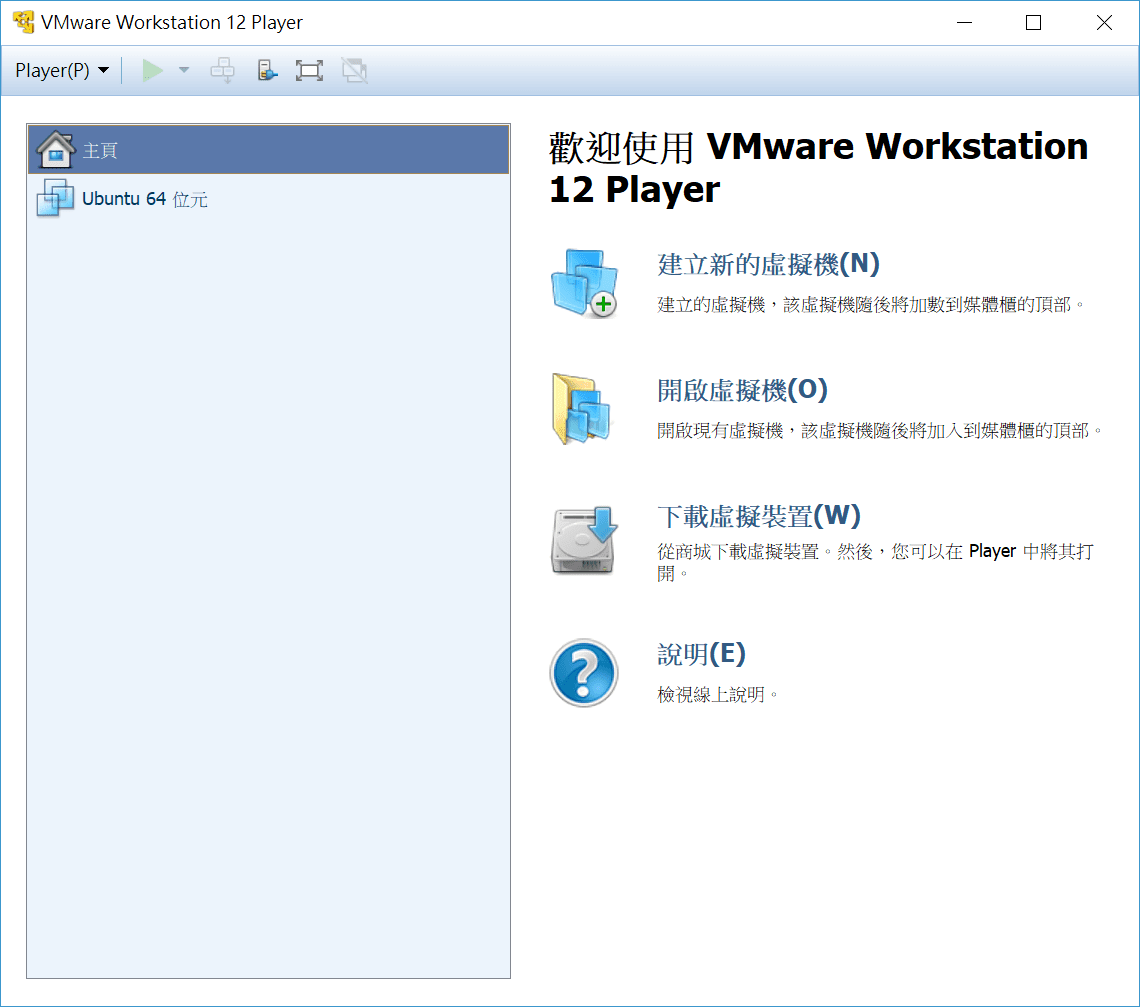The image size is (1140, 1007).
Task: Click the home house icon in library
Action: [x=55, y=149]
